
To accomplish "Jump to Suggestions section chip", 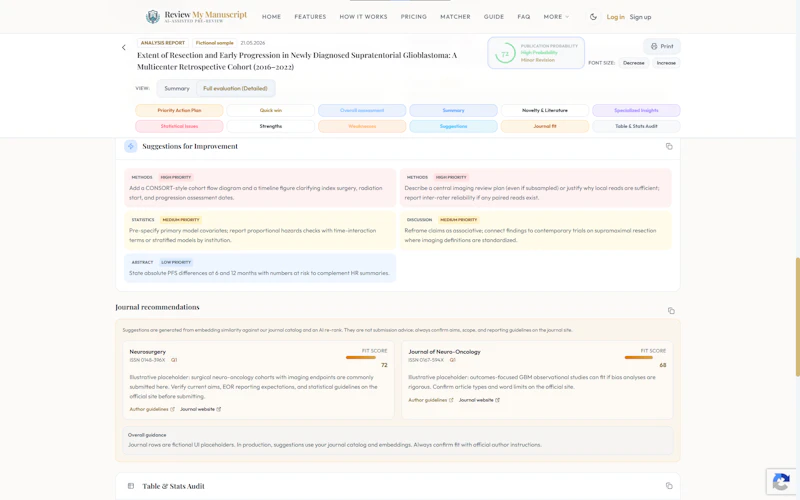I will [453, 126].
